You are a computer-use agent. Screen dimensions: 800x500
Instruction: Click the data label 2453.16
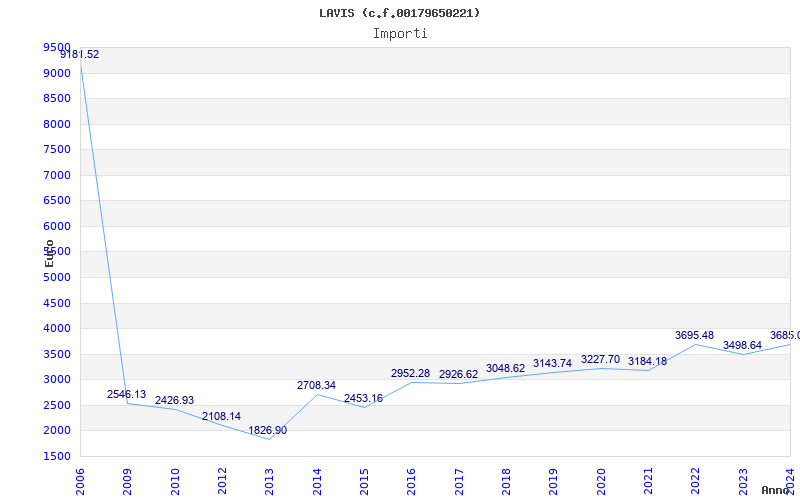(x=363, y=398)
